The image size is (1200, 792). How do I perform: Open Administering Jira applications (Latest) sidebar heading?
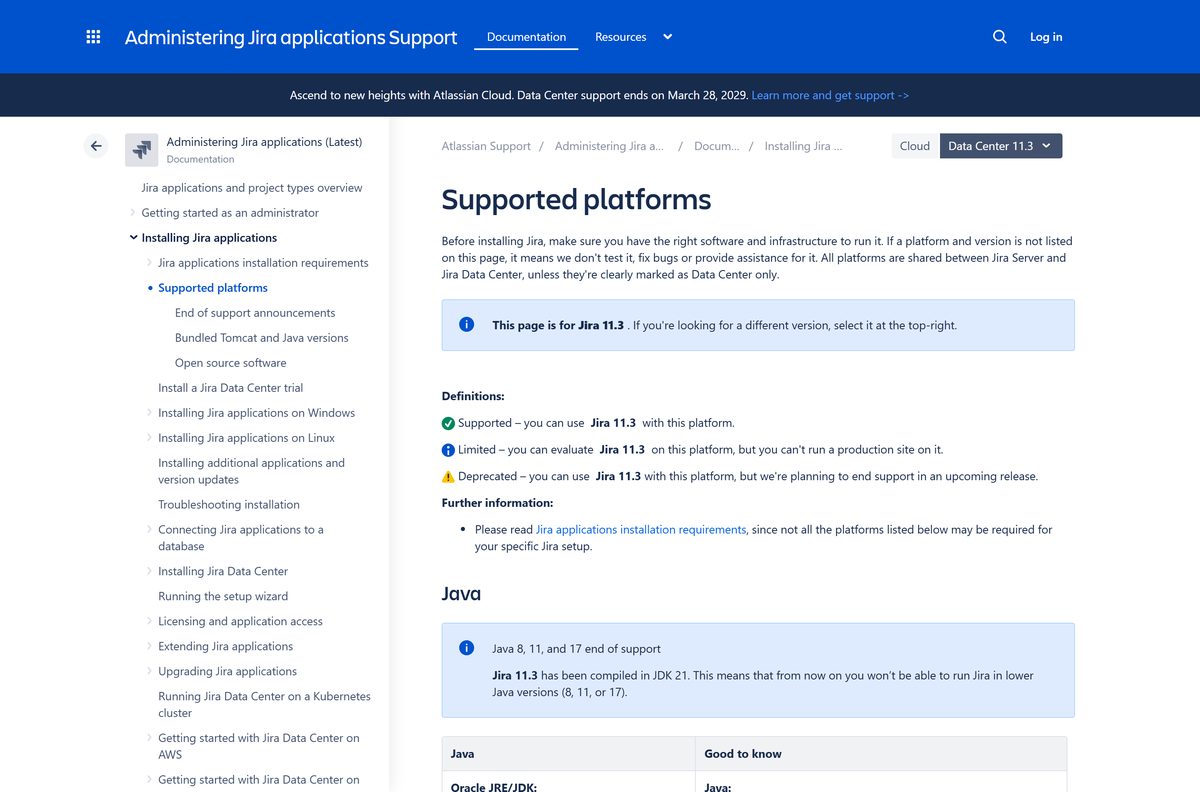click(x=264, y=142)
